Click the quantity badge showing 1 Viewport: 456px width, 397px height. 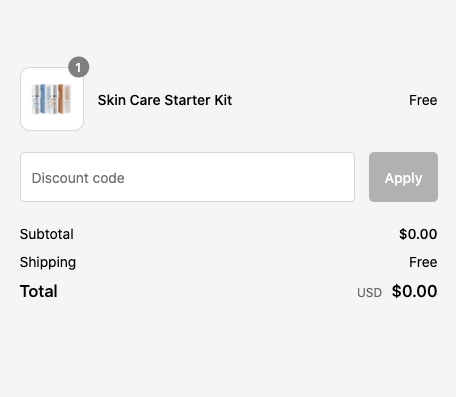[x=79, y=67]
